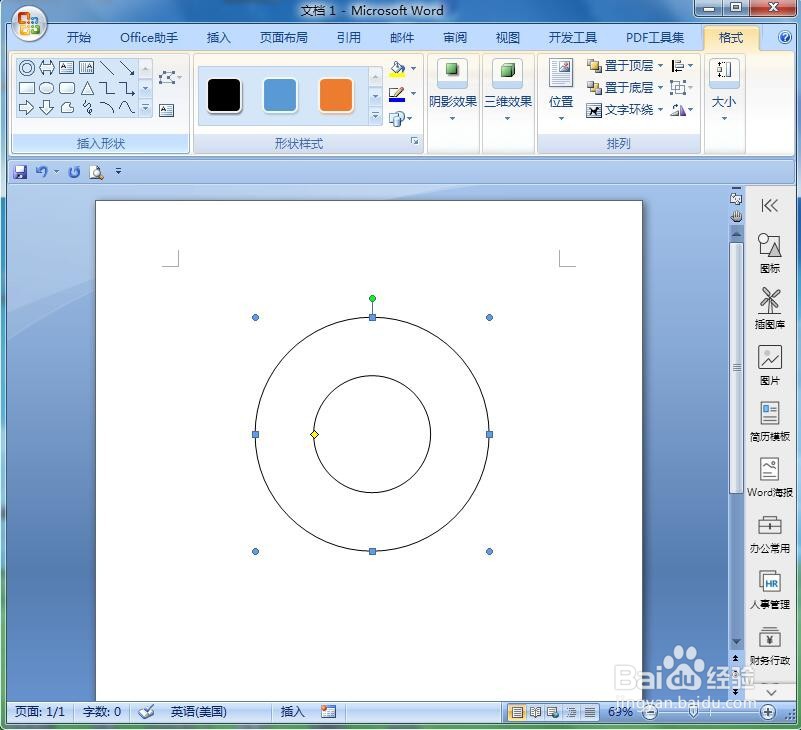Open the 文字环绕 dropdown
Screen dimensions: 801x730
pyautogui.click(x=625, y=110)
